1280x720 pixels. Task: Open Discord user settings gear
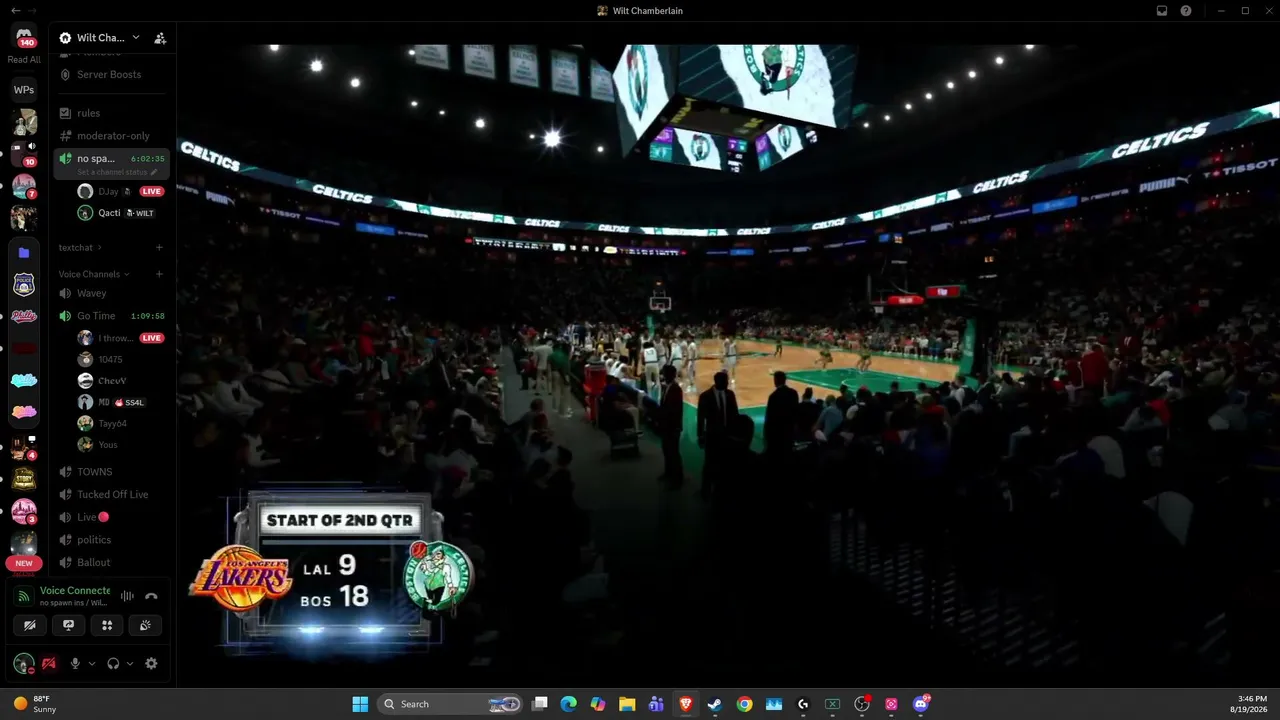[x=151, y=663]
